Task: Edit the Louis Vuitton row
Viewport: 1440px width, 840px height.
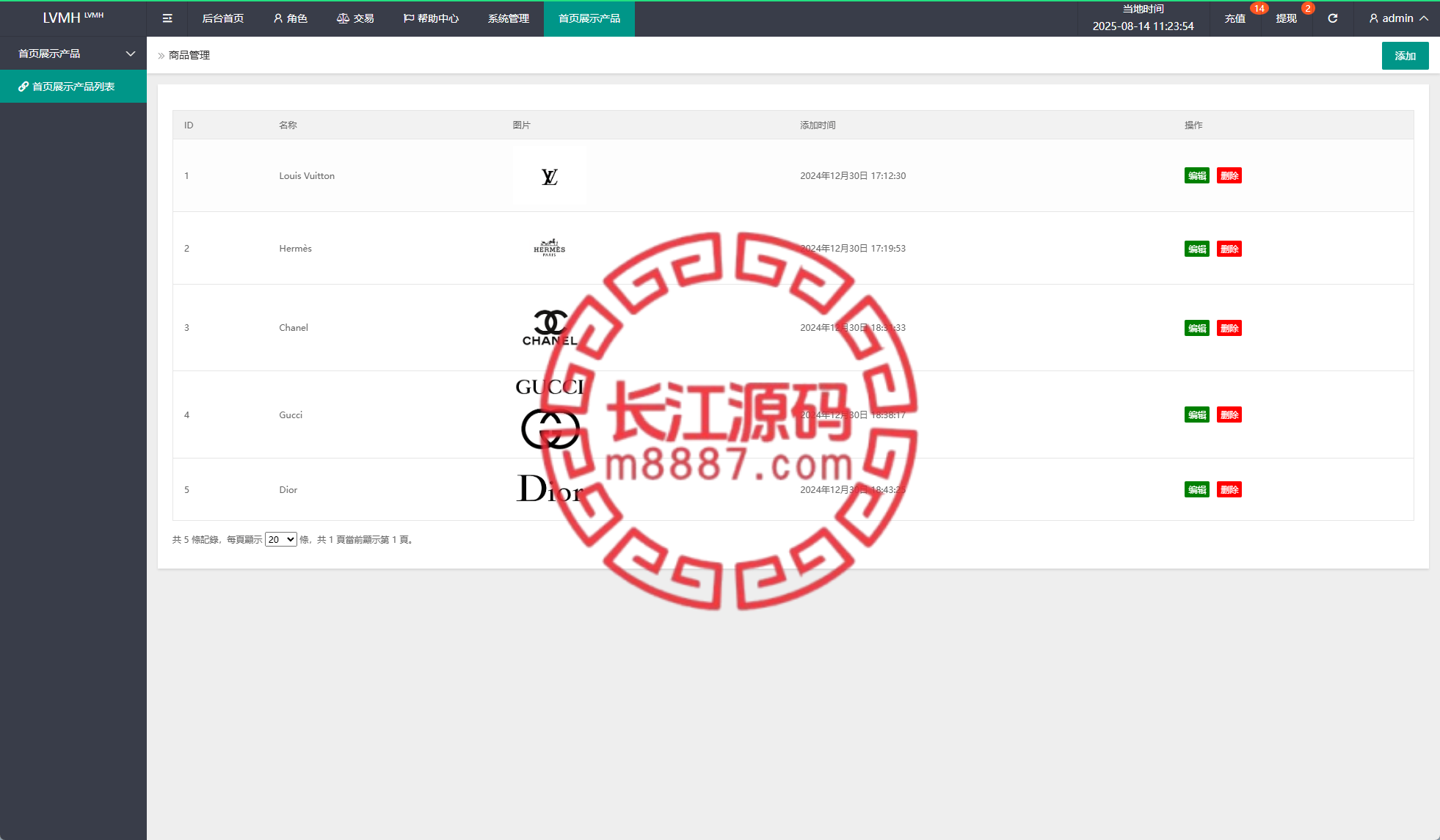Action: pyautogui.click(x=1197, y=175)
